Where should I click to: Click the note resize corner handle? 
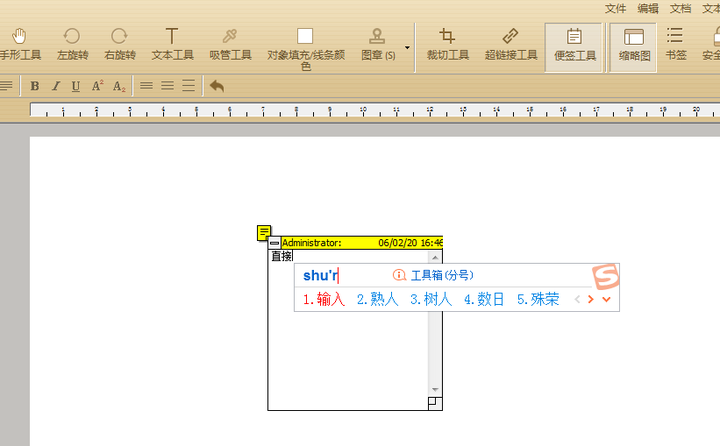pos(435,403)
